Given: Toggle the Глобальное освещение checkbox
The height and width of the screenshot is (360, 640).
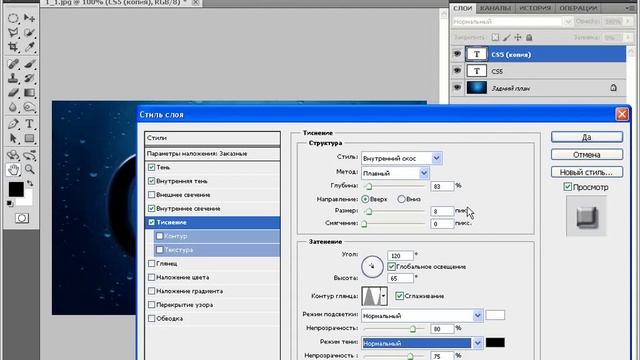Looking at the screenshot, I should [391, 267].
